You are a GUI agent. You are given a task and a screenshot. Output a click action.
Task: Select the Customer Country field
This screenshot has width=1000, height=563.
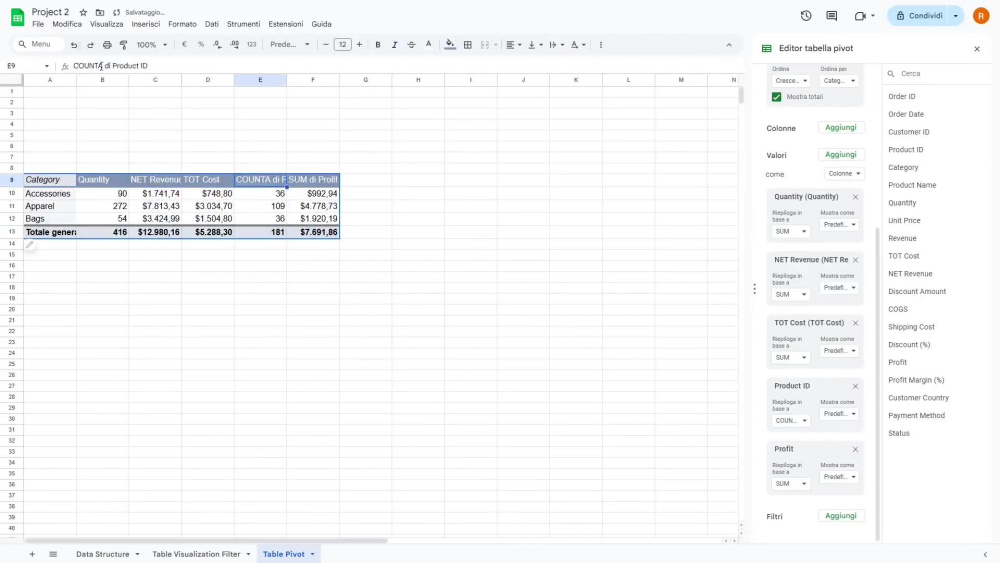click(x=918, y=398)
